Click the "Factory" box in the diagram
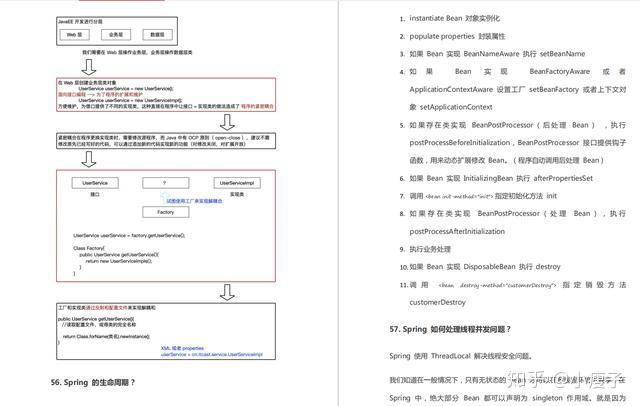The image size is (640, 406). pyautogui.click(x=165, y=212)
